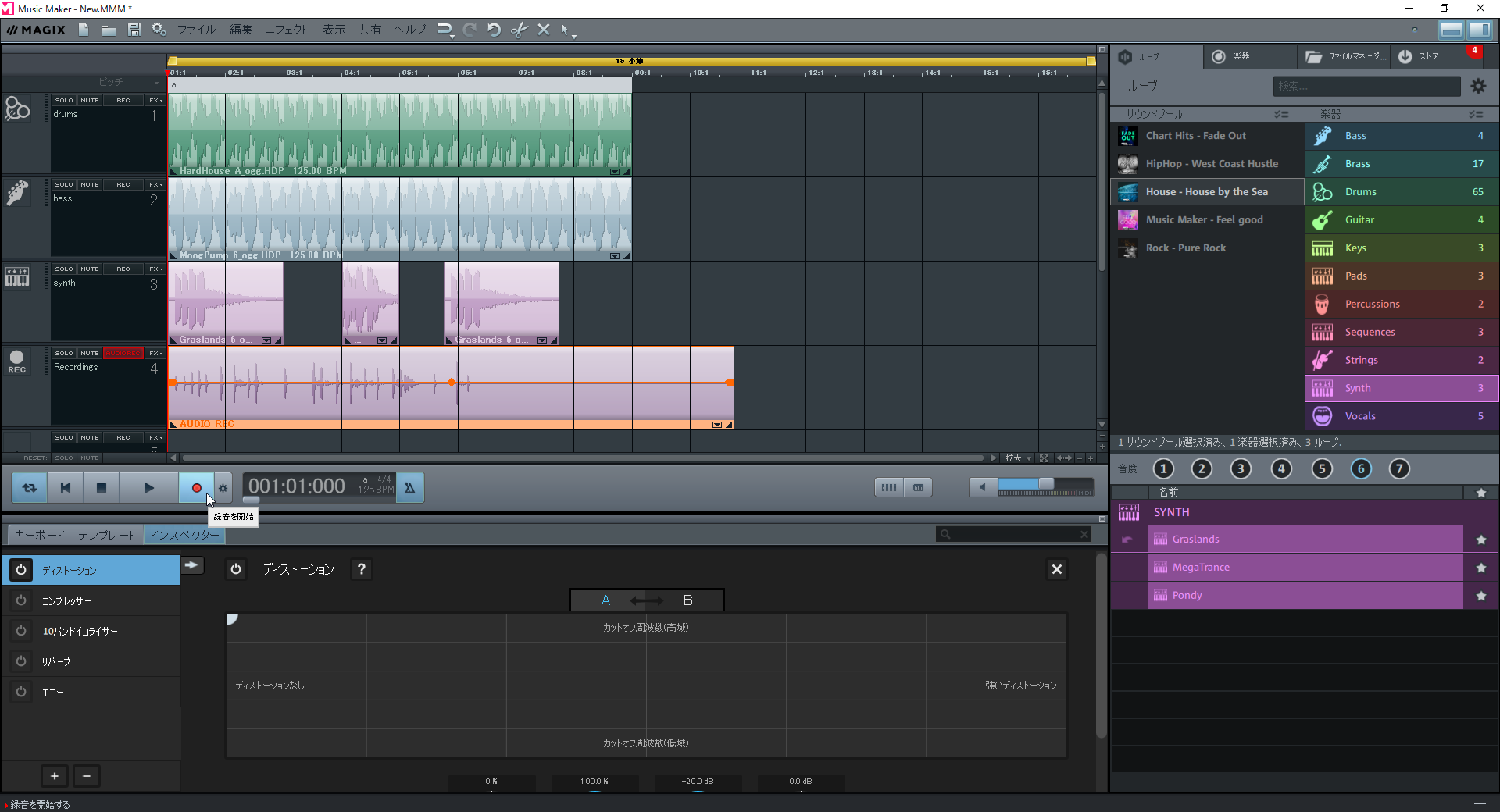The image size is (1500, 812).
Task: Open ファイル menu
Action: click(196, 30)
